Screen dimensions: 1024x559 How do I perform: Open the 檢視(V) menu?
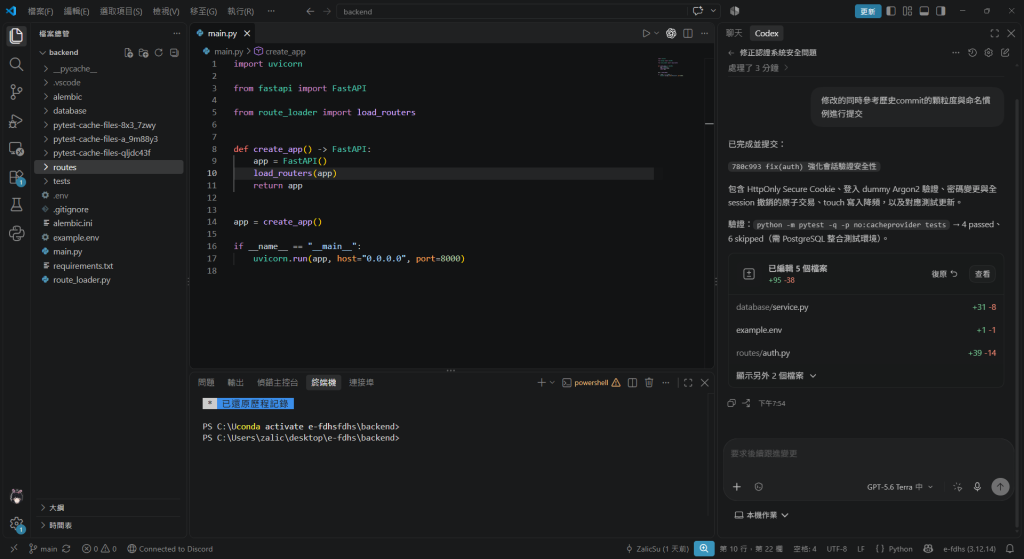click(166, 11)
